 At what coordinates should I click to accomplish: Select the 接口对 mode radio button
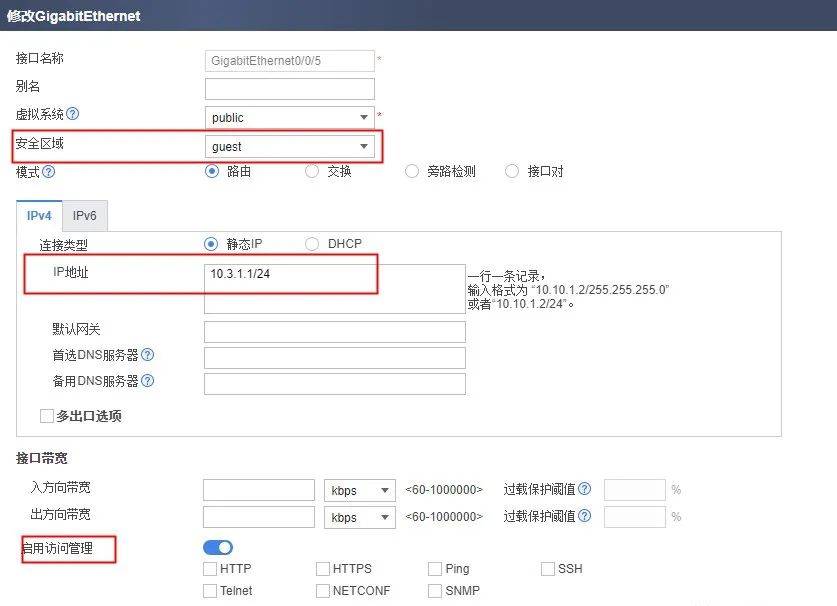(x=511, y=171)
